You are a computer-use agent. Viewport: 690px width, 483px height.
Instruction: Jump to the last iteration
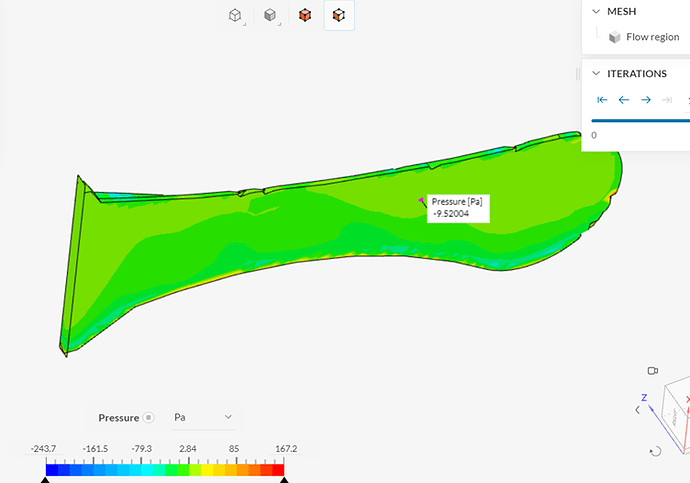(667, 100)
